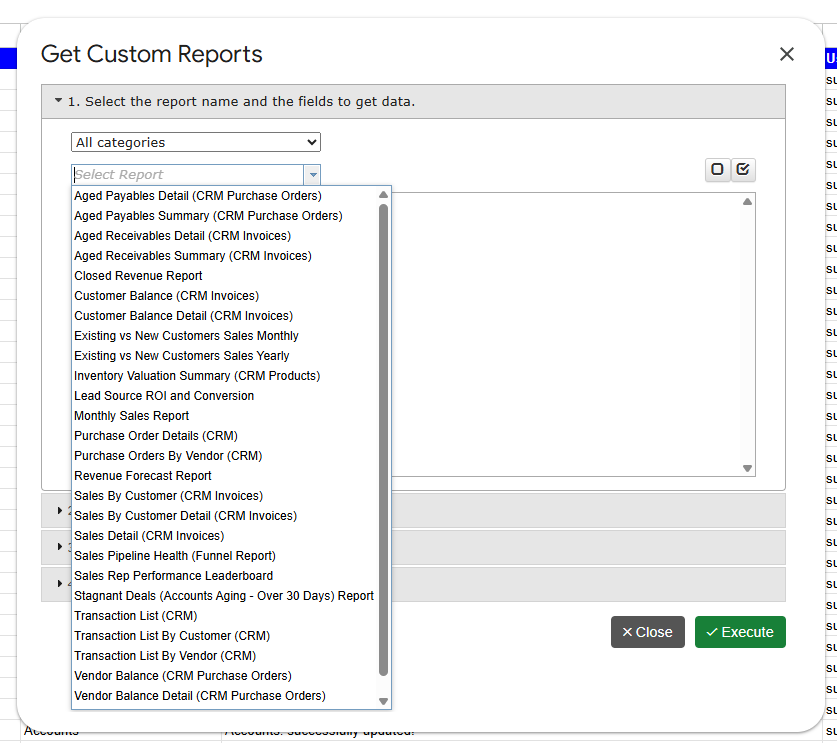
Task: Pick Sales By Customer Detail (CRM Invoices)
Action: 185,516
